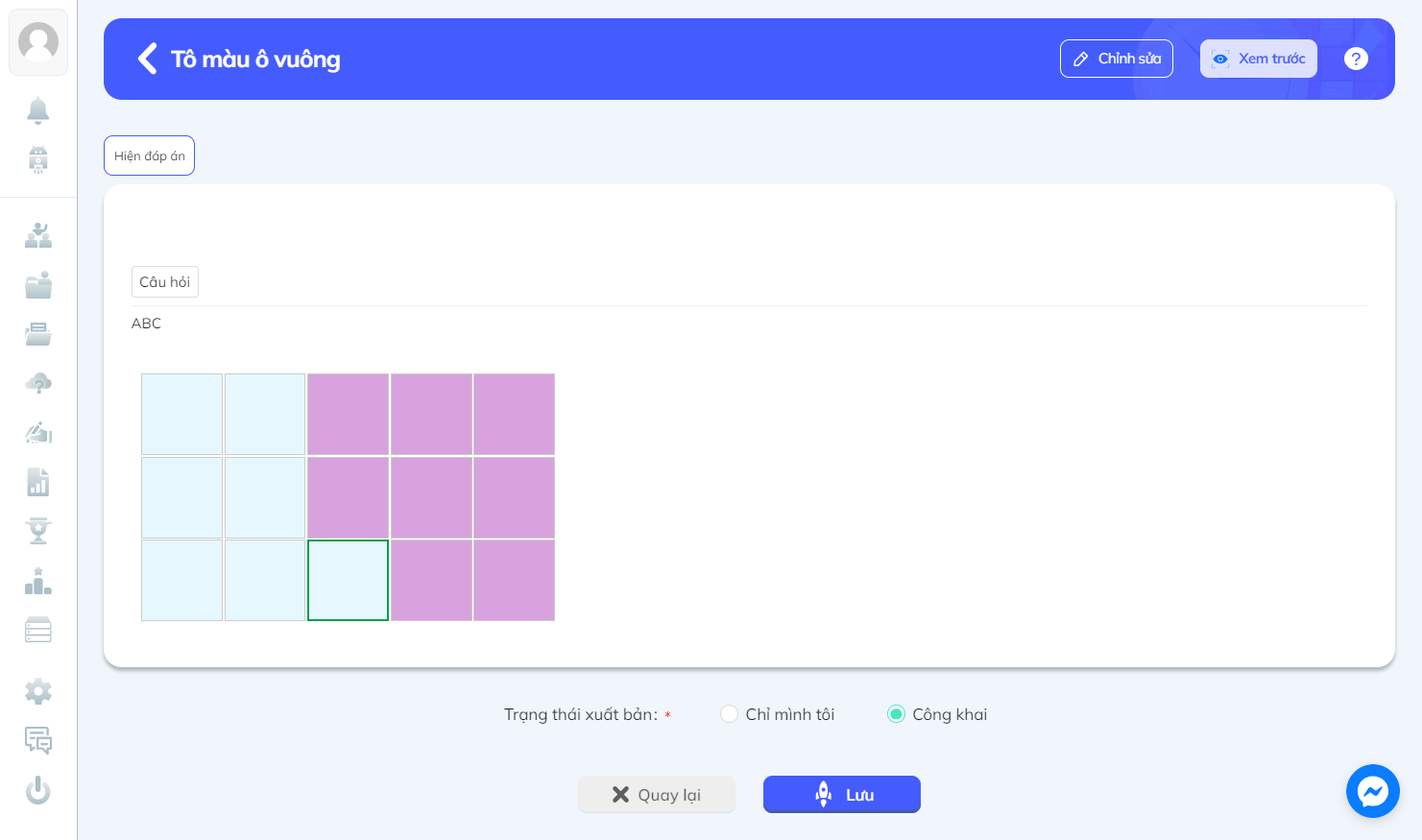Open the server stack icon in sidebar
The width and height of the screenshot is (1422, 840).
click(38, 630)
